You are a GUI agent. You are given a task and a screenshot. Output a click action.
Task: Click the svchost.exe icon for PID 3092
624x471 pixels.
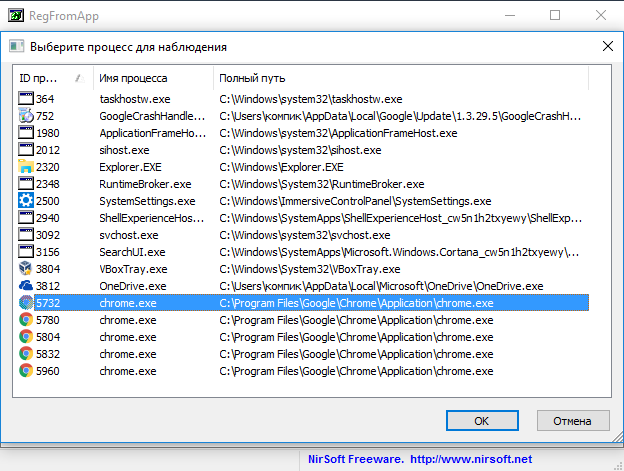(x=26, y=235)
